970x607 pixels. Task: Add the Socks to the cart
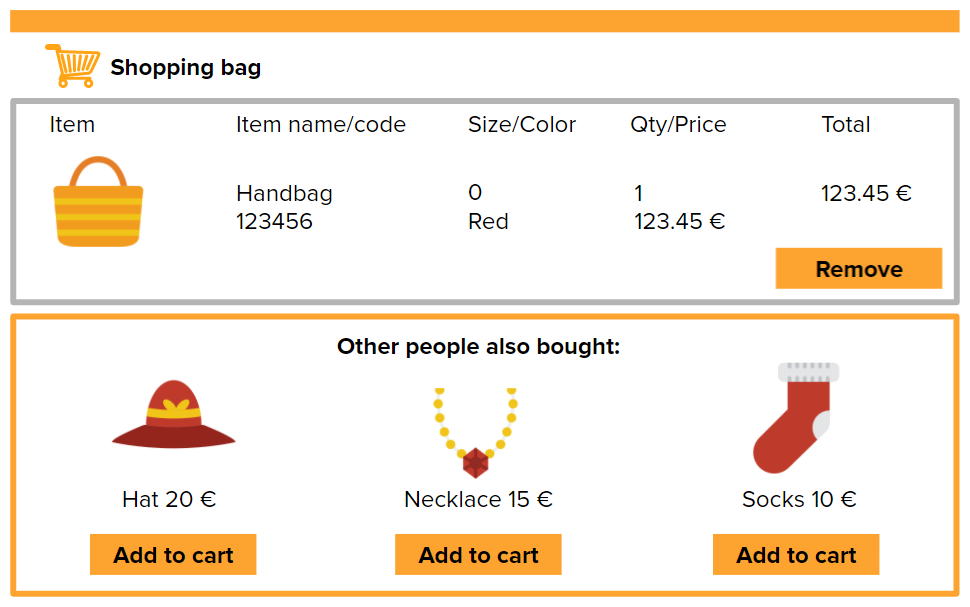[795, 554]
